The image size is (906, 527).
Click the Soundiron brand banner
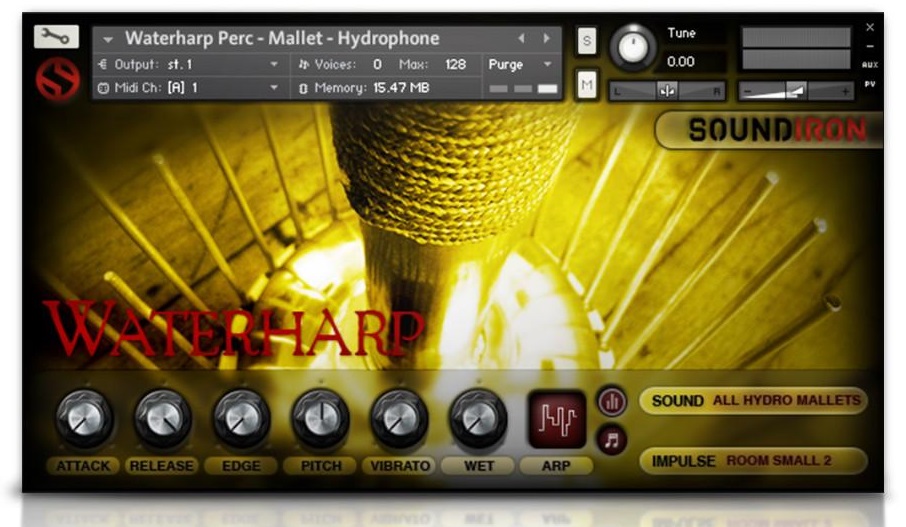point(768,129)
